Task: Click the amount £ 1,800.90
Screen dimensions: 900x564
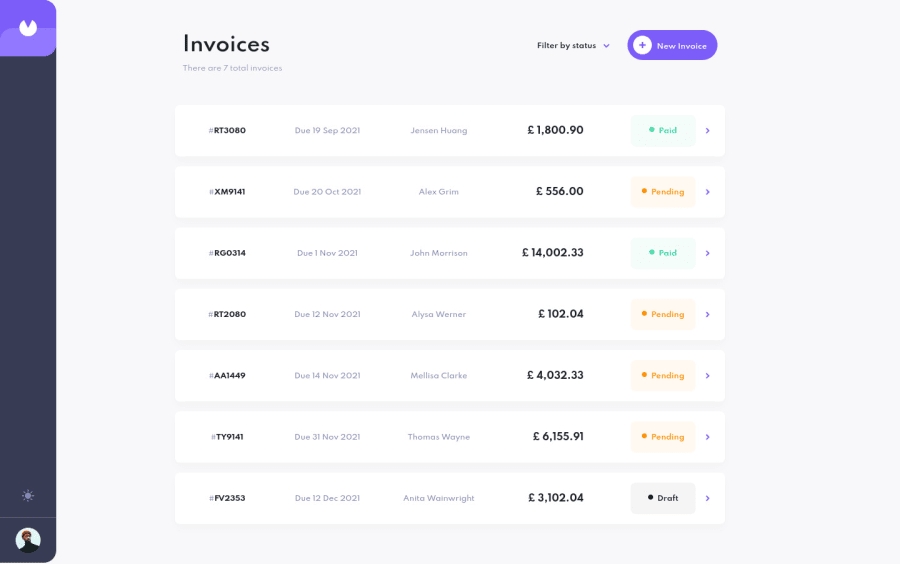Action: tap(555, 130)
